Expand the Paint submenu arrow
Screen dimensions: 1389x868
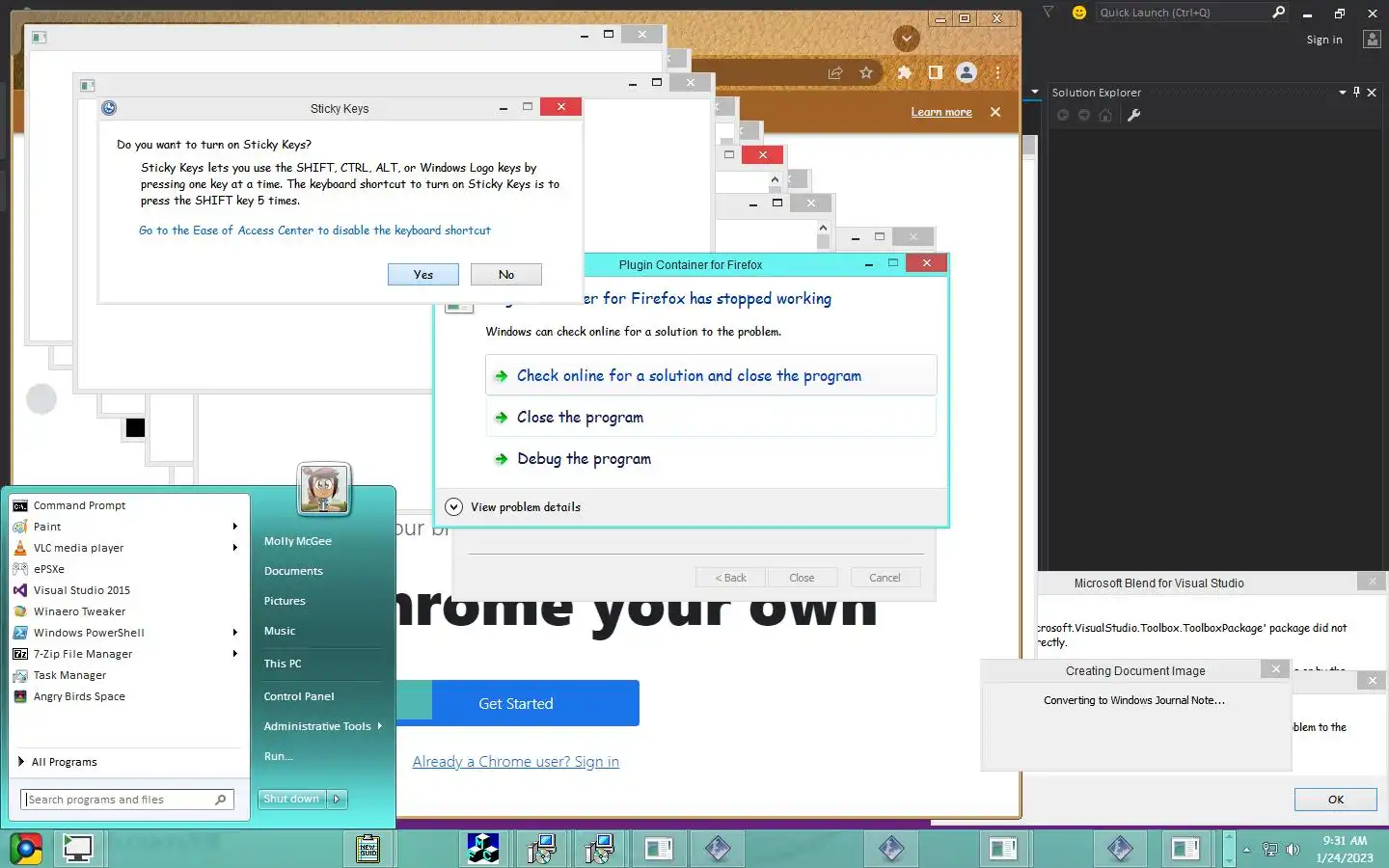(234, 527)
